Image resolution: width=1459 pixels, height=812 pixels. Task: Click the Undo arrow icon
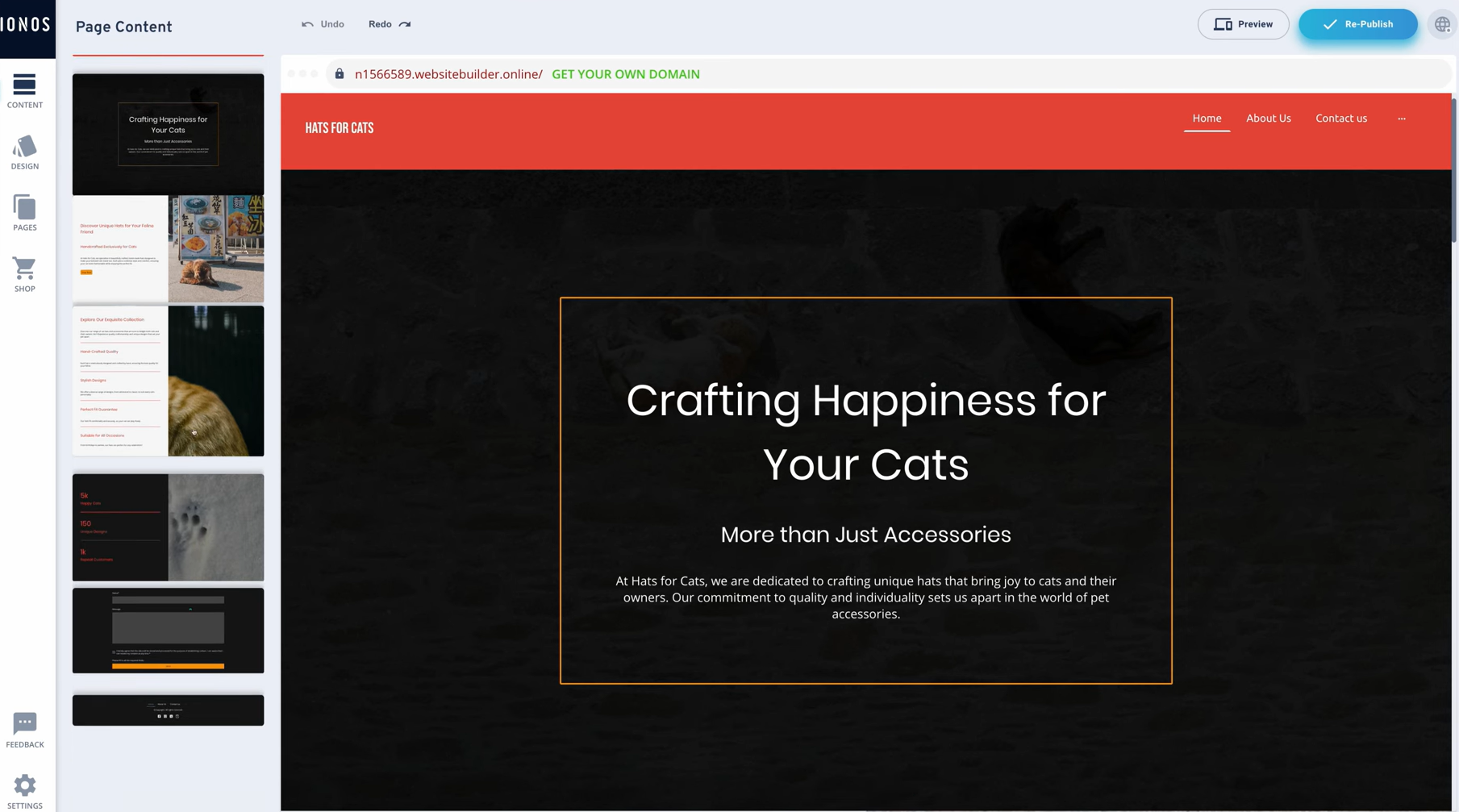[307, 23]
